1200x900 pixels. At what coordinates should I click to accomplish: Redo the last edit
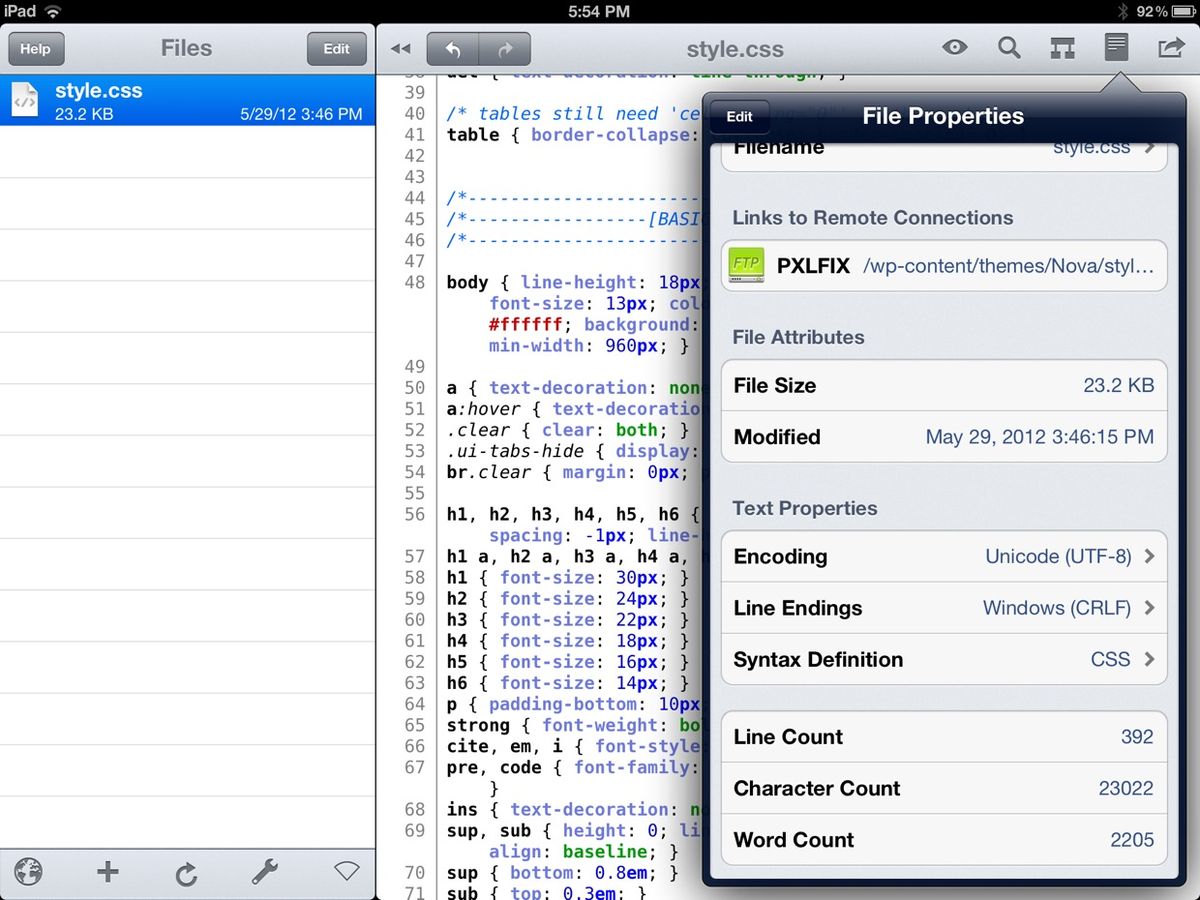(x=506, y=47)
